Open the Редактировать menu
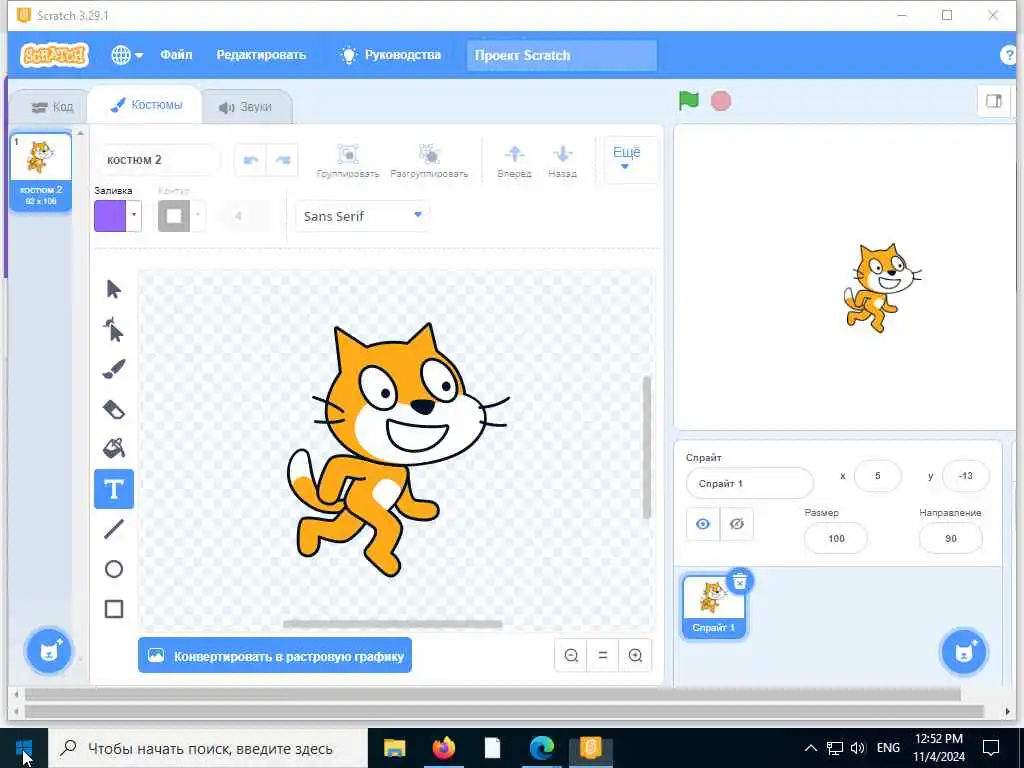 point(261,55)
